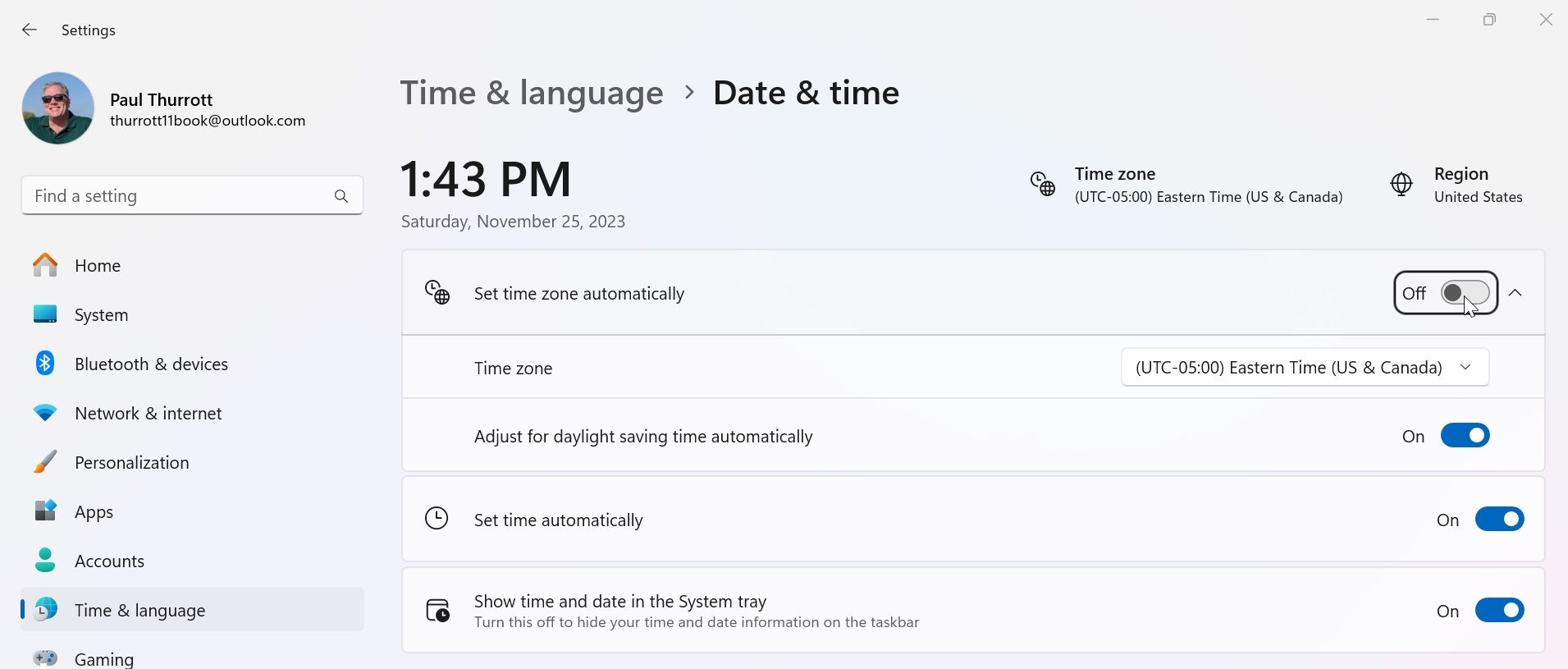
Task: Open Home via its house icon
Action: coord(45,265)
